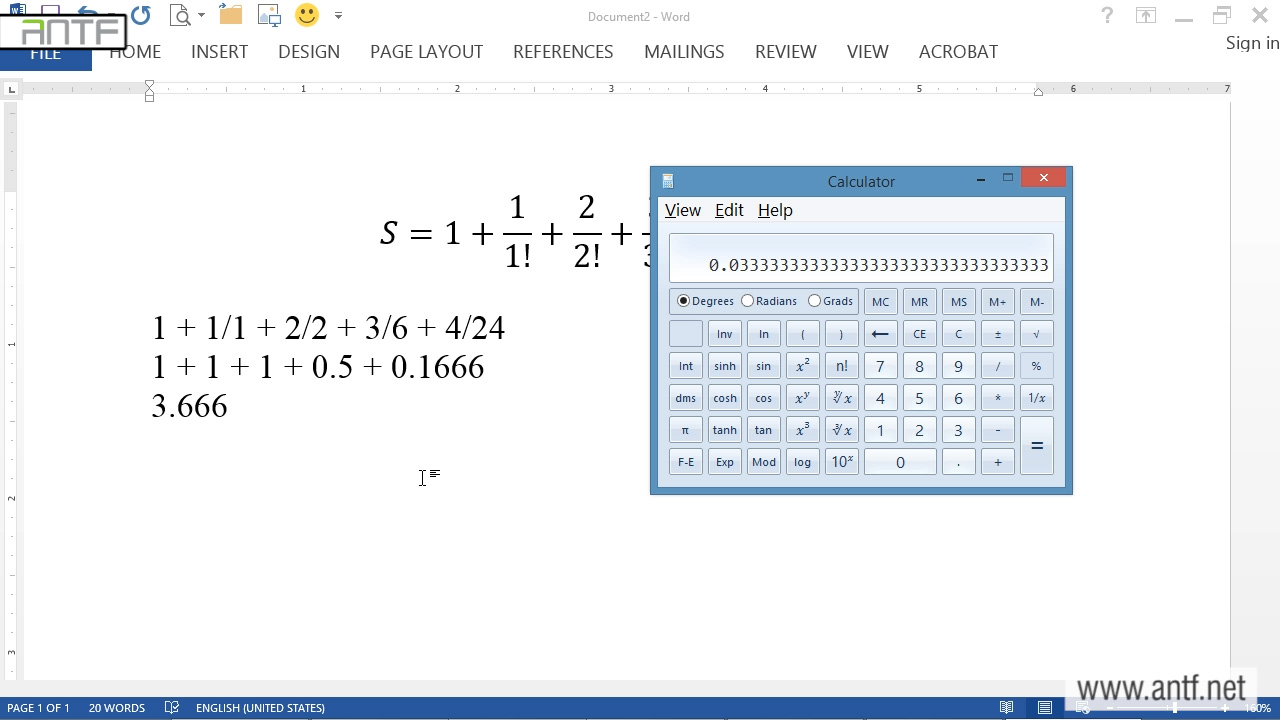Switch to the INSERT ribbon tab
The height and width of the screenshot is (720, 1280).
219,52
